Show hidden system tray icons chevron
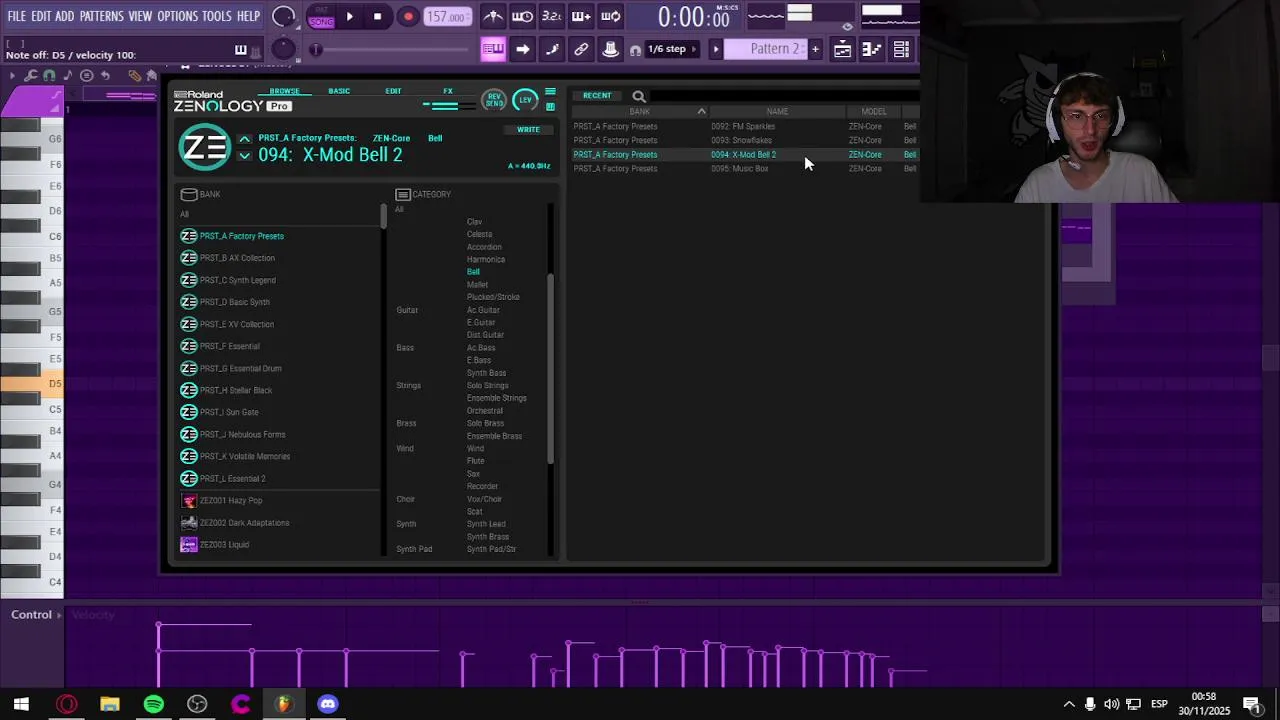 pyautogui.click(x=1068, y=704)
